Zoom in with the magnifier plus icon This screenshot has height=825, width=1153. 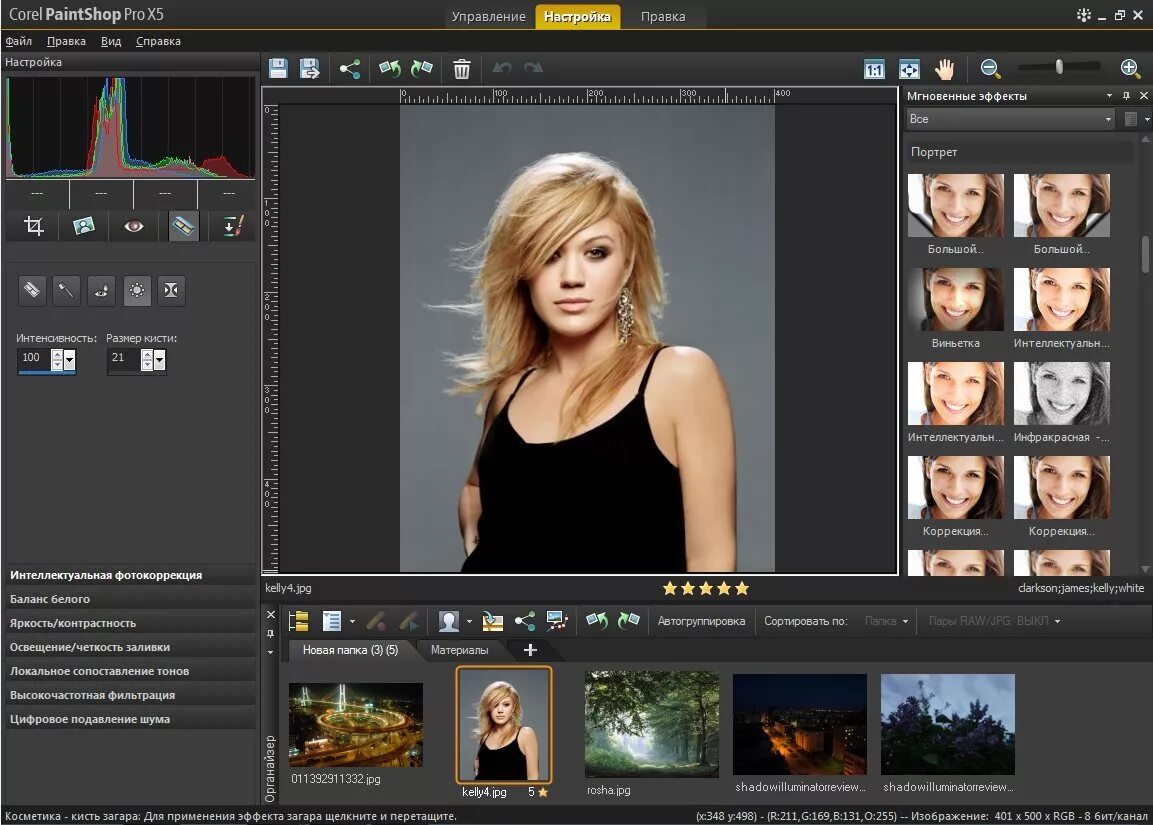pyautogui.click(x=1130, y=68)
